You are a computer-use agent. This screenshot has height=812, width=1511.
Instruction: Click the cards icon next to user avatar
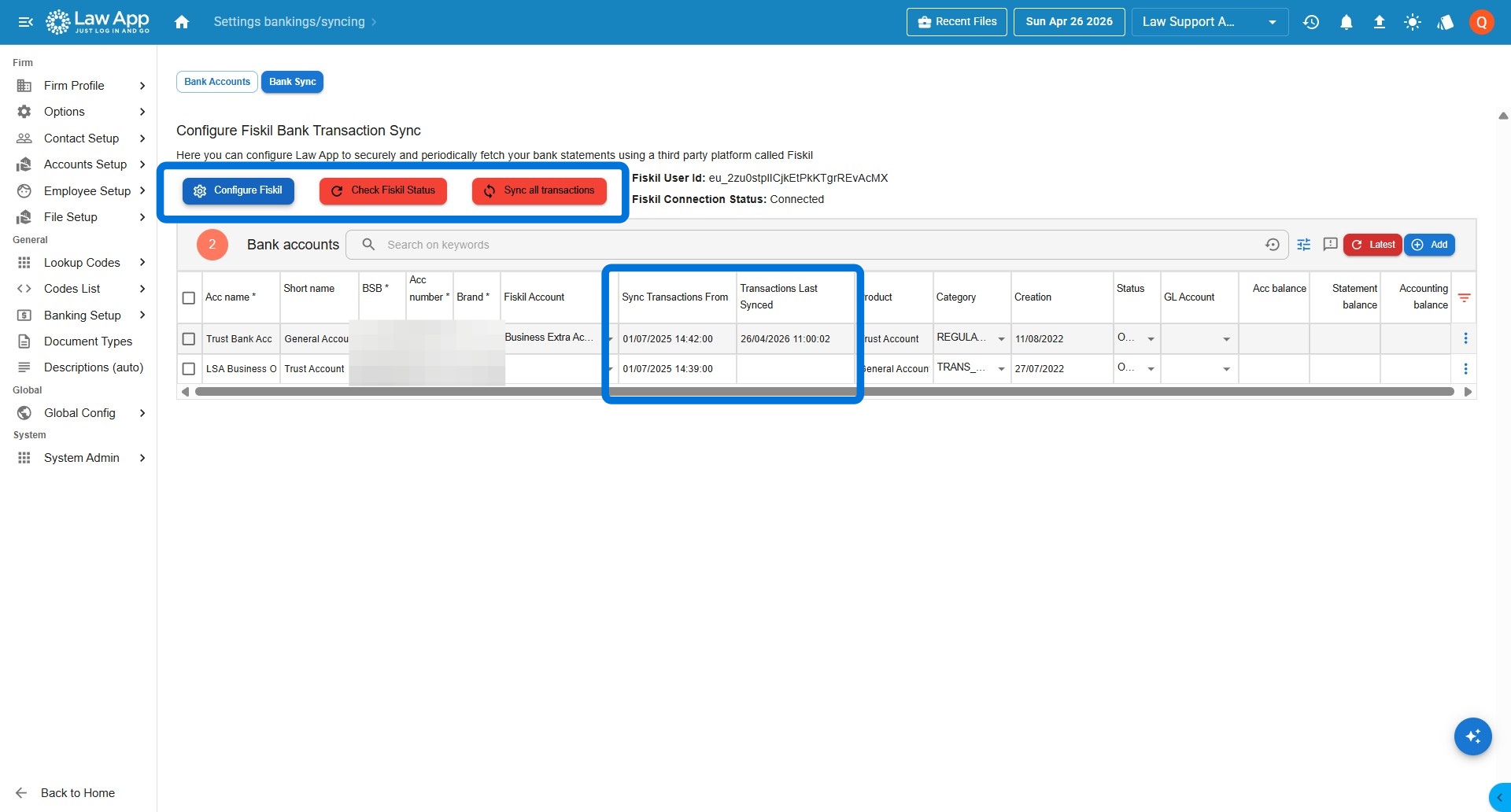[x=1446, y=22]
